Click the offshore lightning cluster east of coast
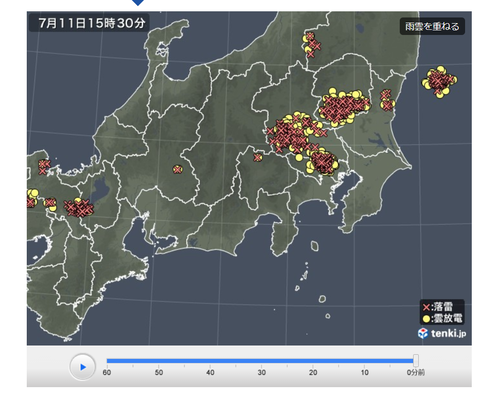The height and width of the screenshot is (400, 480). pos(439,81)
